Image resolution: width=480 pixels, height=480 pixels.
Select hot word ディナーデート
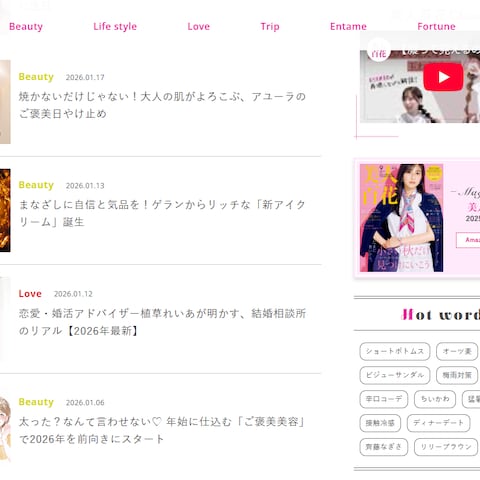pos(439,423)
